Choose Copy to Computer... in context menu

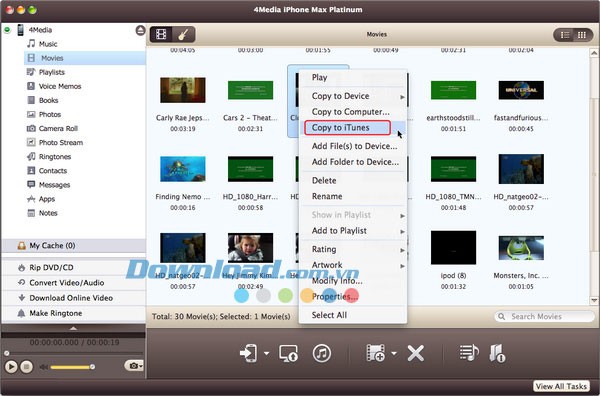(352, 112)
